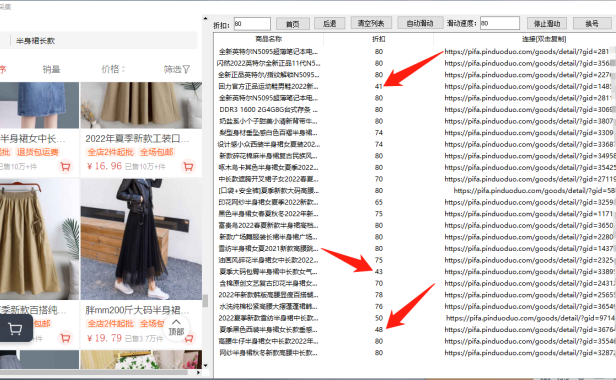The width and height of the screenshot is (616, 380).
Task: Select the row 啄木鸟卡其色半身裙女夏季2022
Action: 268,167
